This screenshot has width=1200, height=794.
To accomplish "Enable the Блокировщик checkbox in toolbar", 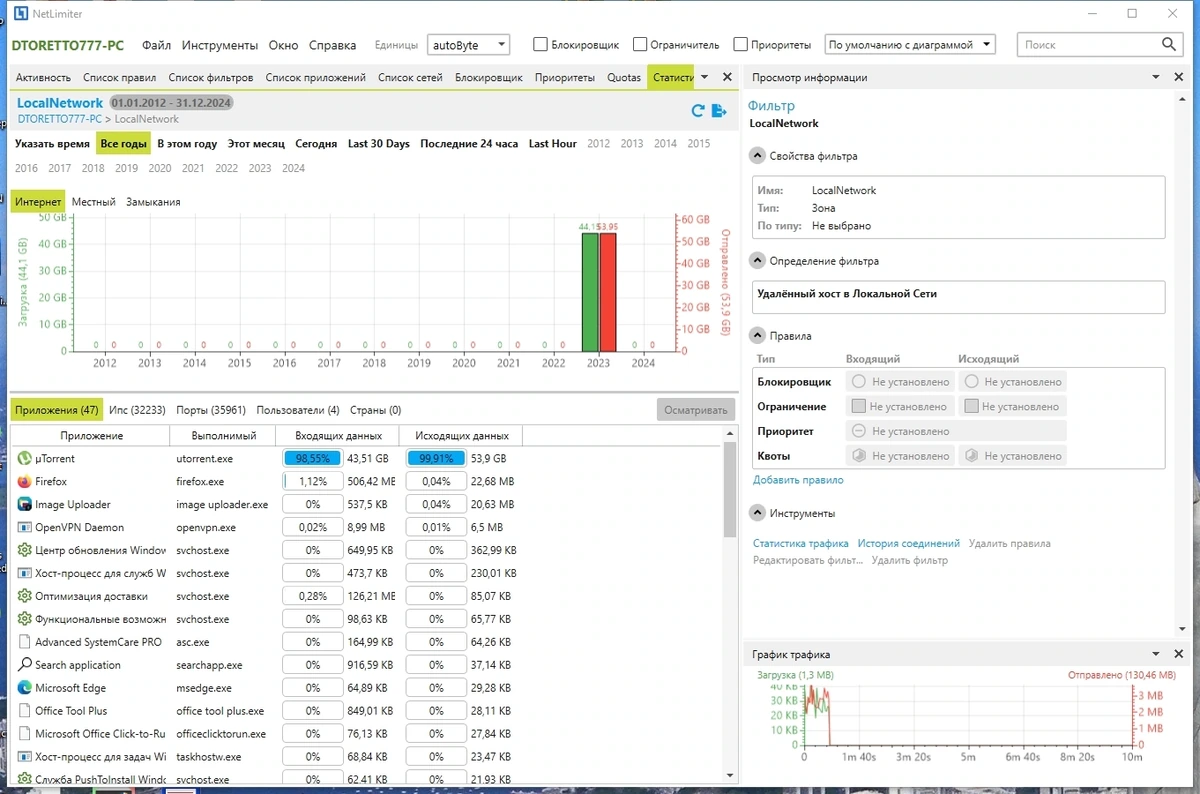I will click(540, 44).
